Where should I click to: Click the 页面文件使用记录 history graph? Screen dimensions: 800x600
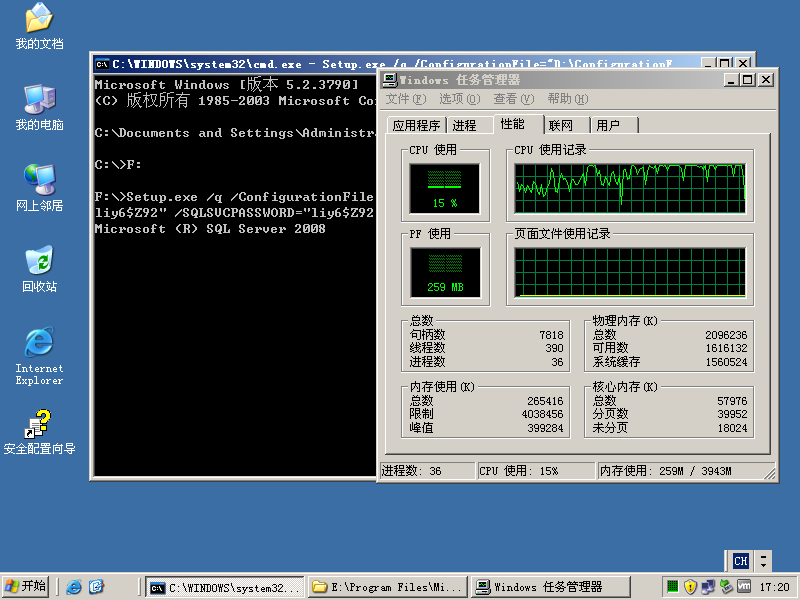click(x=630, y=272)
